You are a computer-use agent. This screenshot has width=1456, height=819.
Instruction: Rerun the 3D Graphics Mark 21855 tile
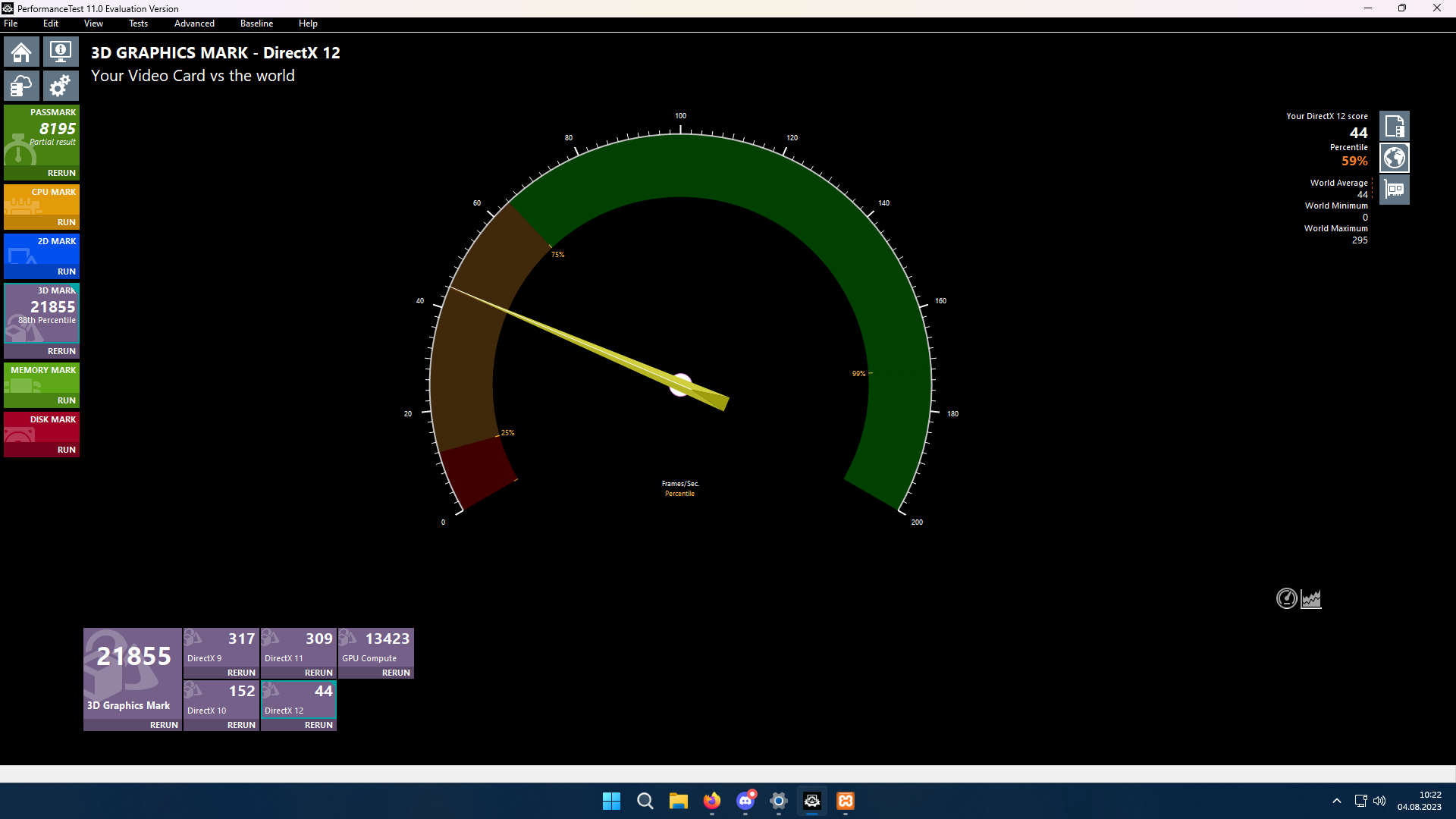coord(164,725)
